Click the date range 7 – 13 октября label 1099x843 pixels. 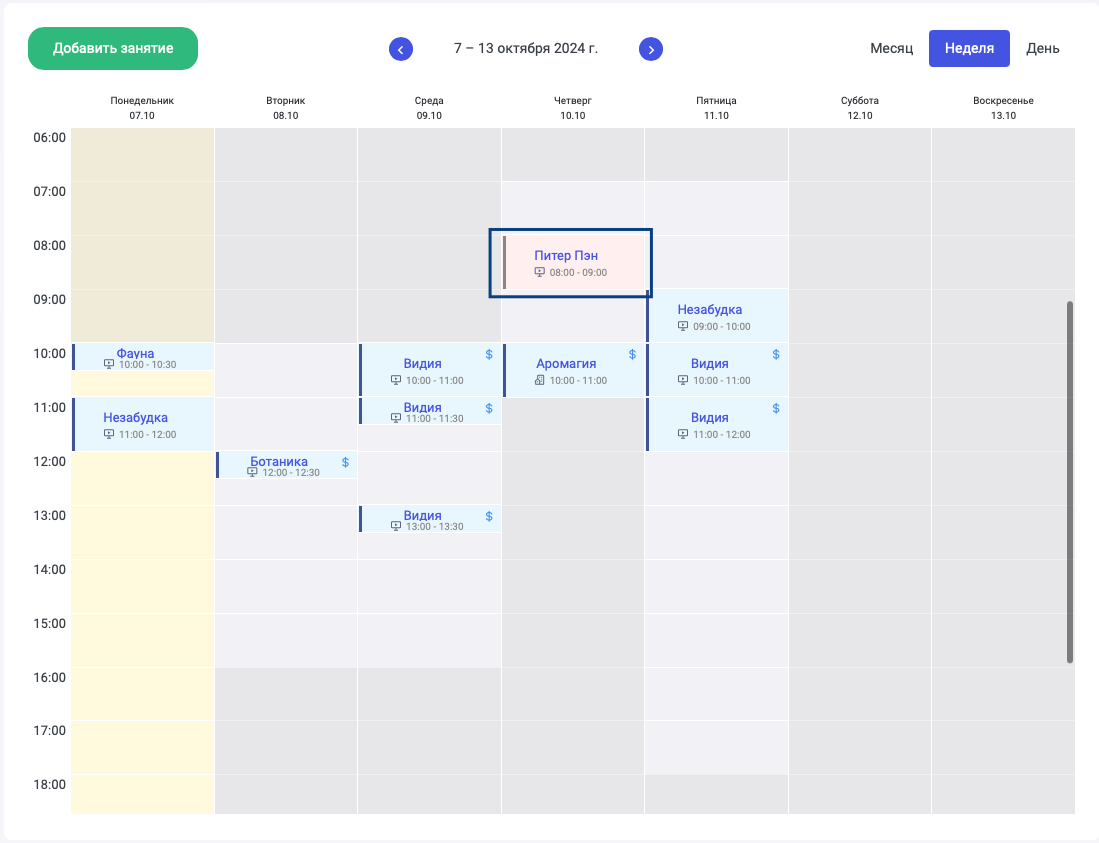point(525,49)
